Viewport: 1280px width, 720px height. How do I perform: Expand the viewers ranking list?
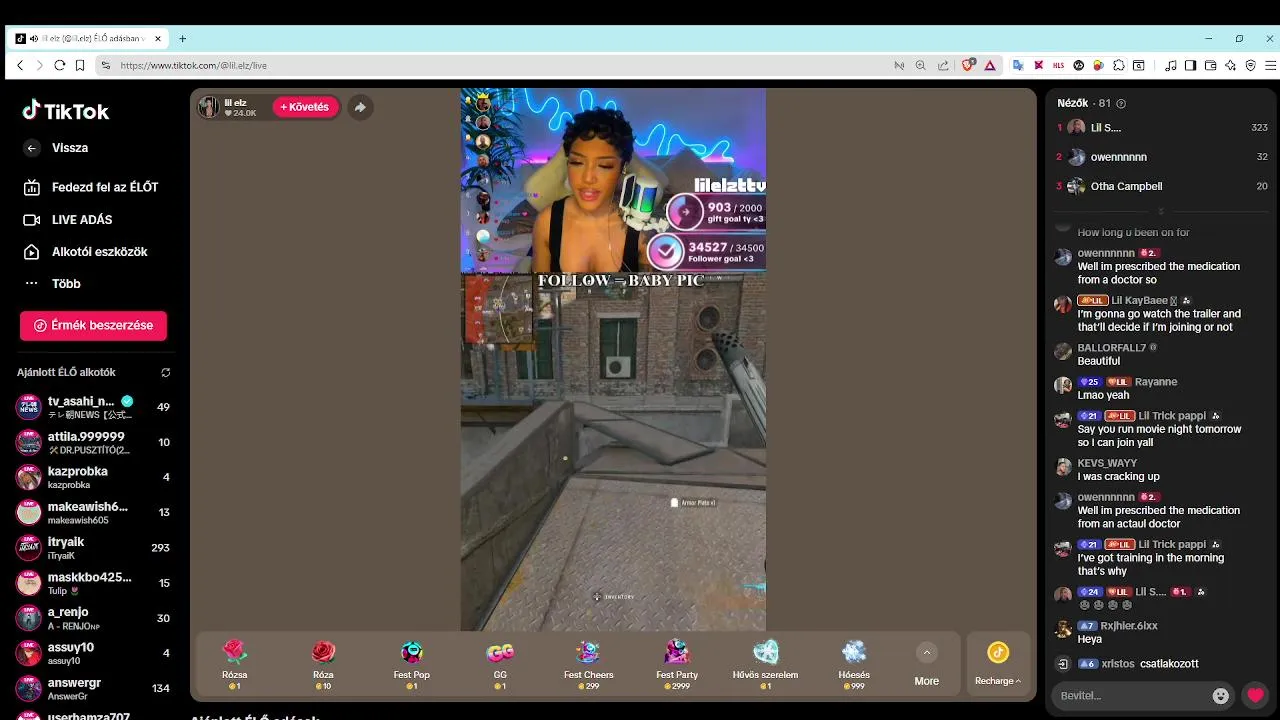[1161, 212]
